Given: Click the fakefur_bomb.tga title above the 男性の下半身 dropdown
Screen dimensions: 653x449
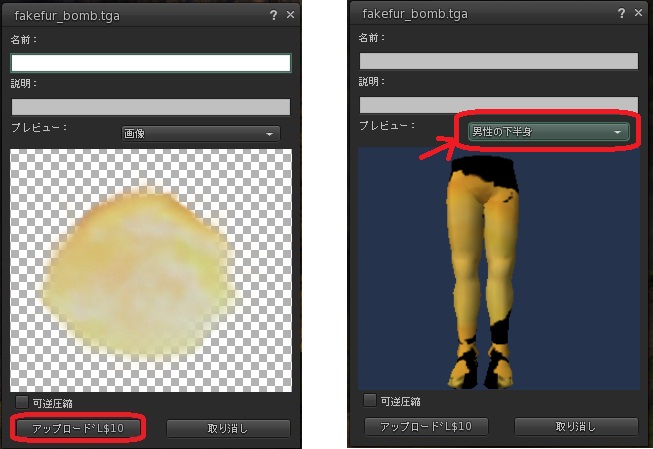Looking at the screenshot, I should tap(416, 15).
